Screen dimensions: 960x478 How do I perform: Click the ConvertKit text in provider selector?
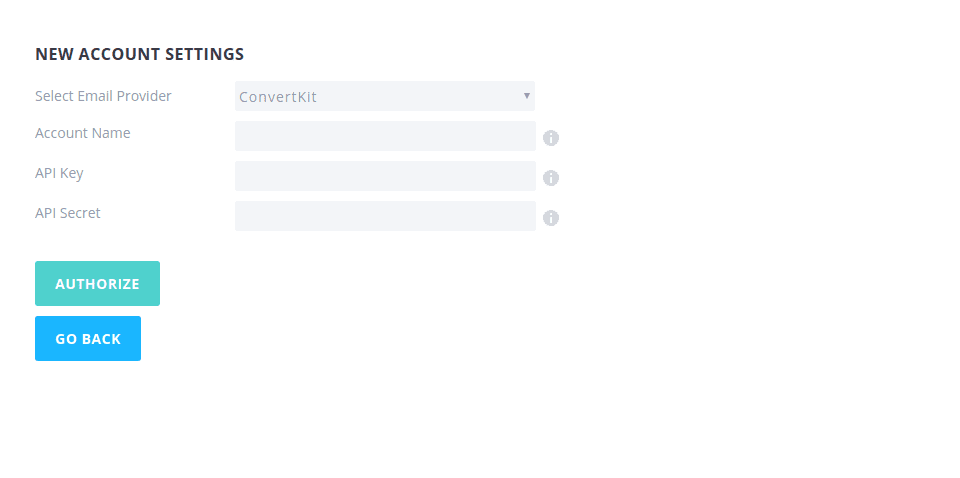pyautogui.click(x=278, y=97)
